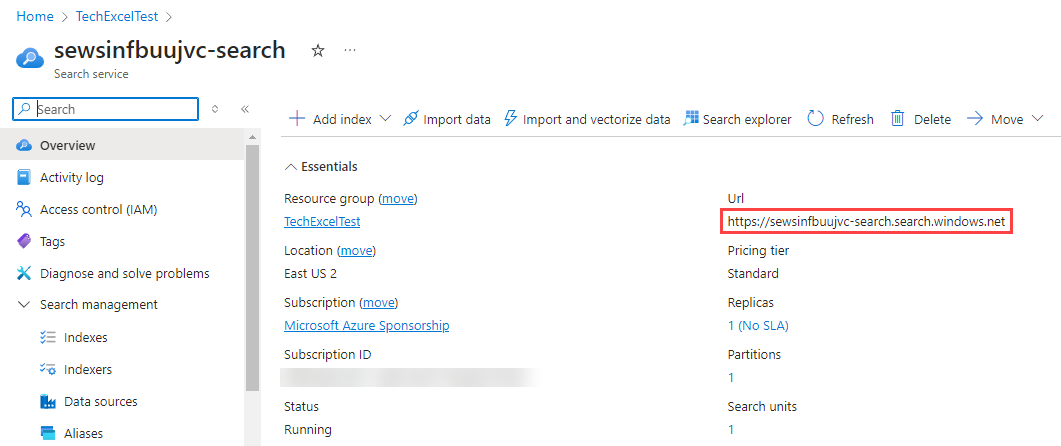Image resolution: width=1061 pixels, height=446 pixels.
Task: Click the up-down sort arrows beside search box
Action: click(215, 109)
